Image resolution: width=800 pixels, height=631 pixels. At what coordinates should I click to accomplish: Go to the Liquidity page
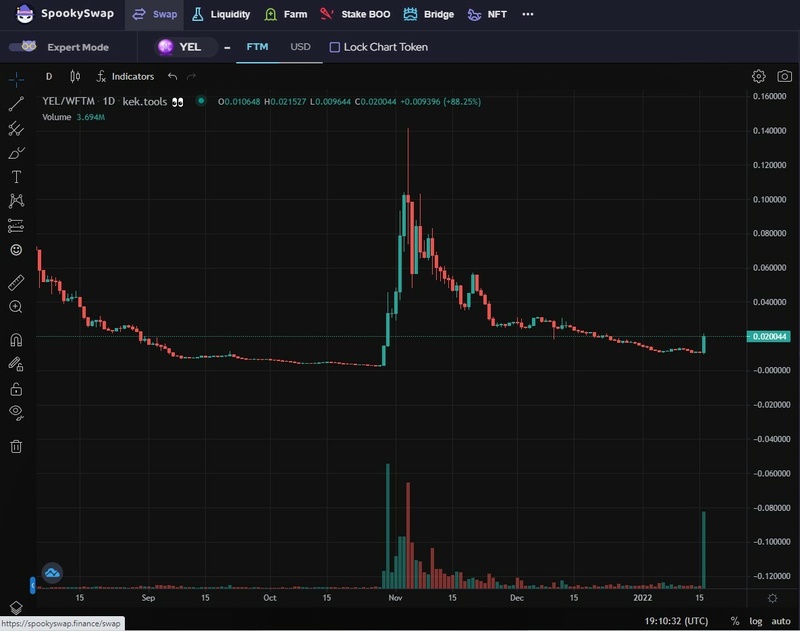click(x=221, y=14)
